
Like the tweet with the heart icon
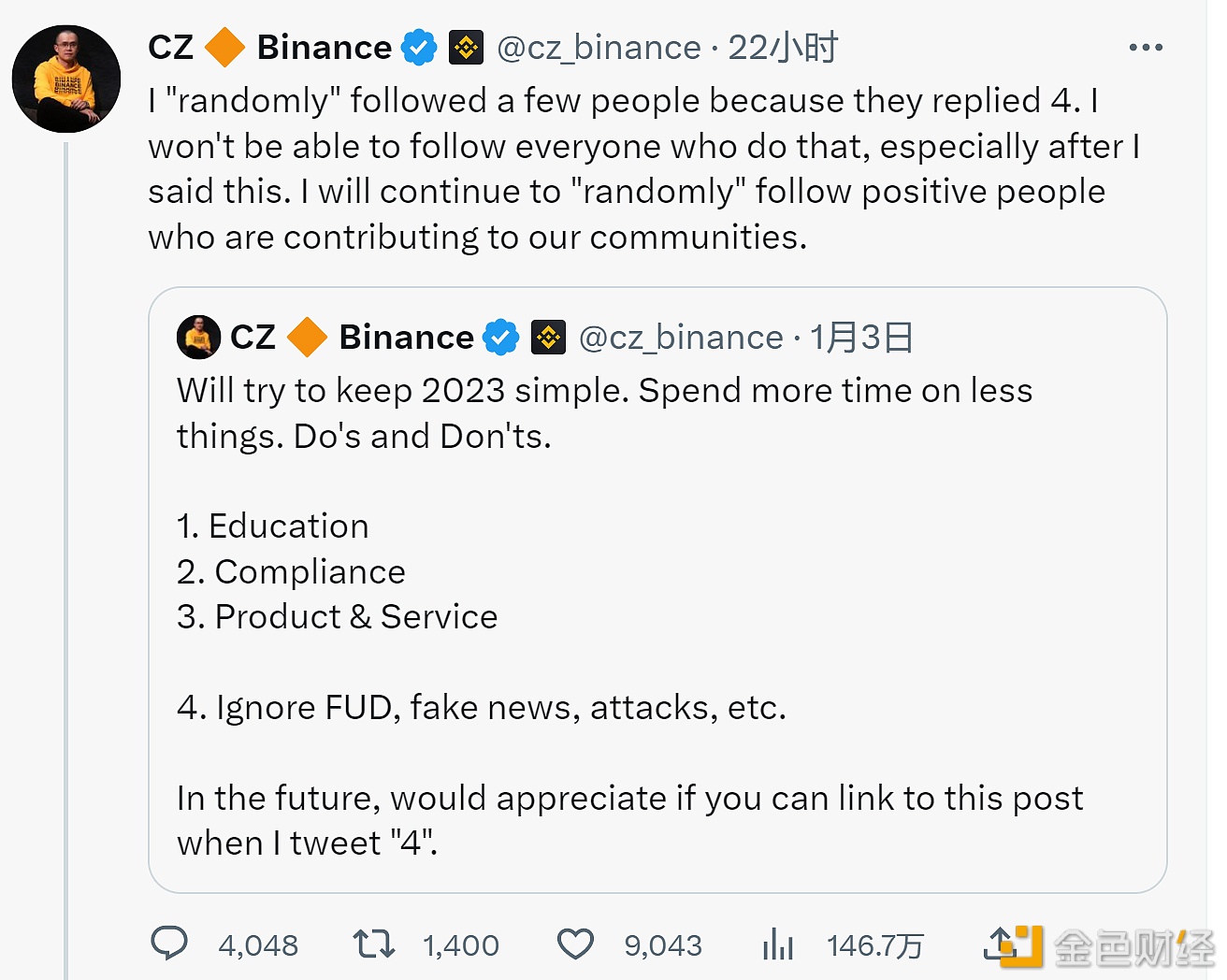[575, 944]
